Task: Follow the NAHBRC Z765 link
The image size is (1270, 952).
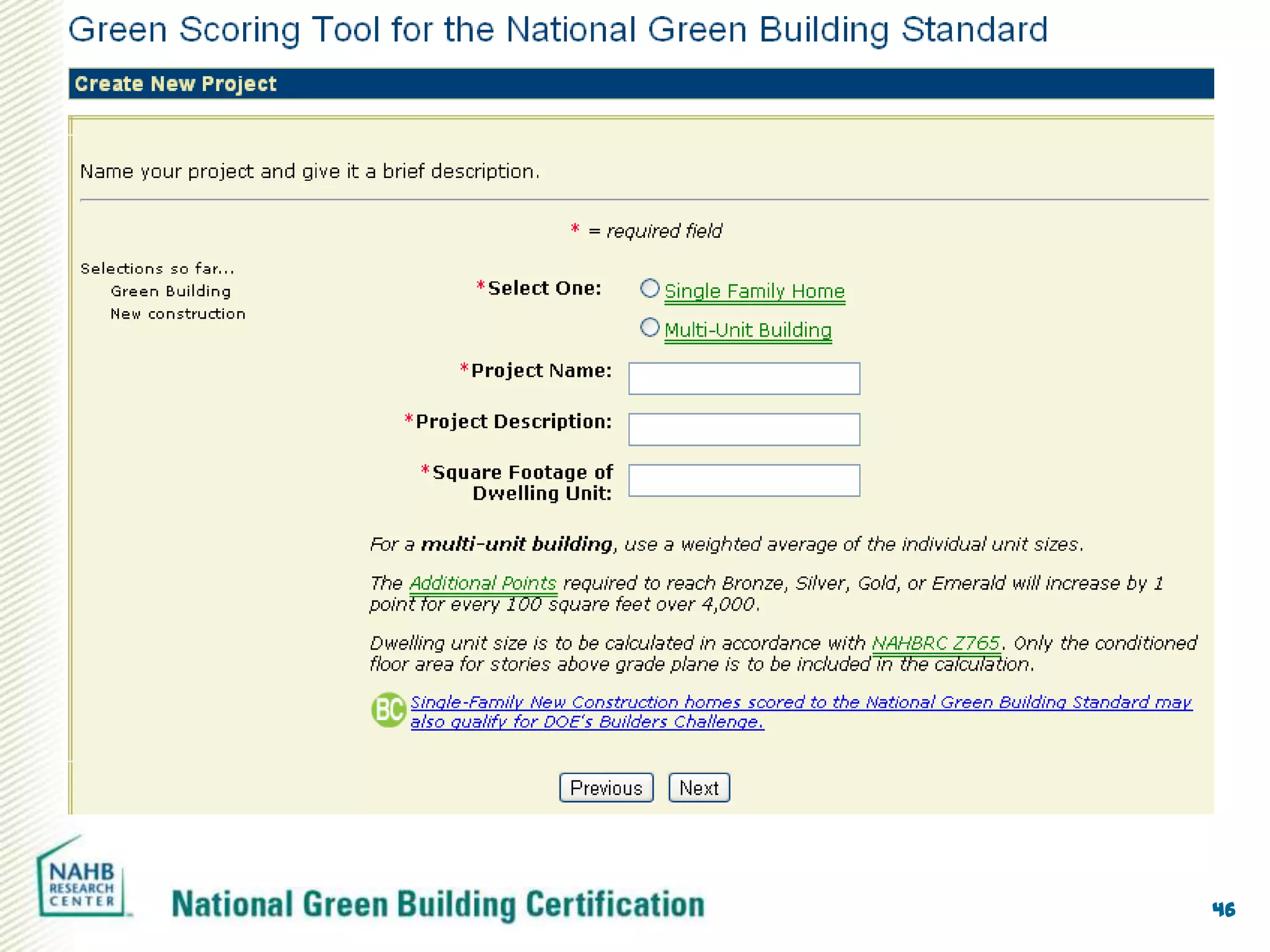Action: click(x=935, y=643)
